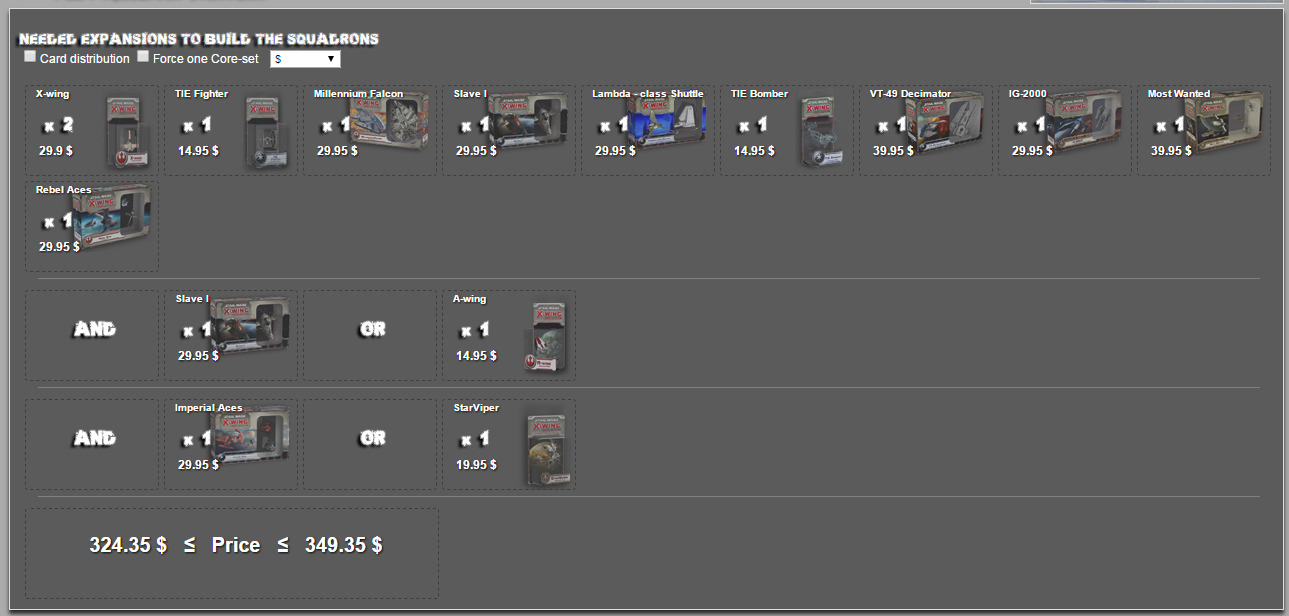The height and width of the screenshot is (616, 1289).
Task: Click the 'A-wing' name label
Action: 470,299
